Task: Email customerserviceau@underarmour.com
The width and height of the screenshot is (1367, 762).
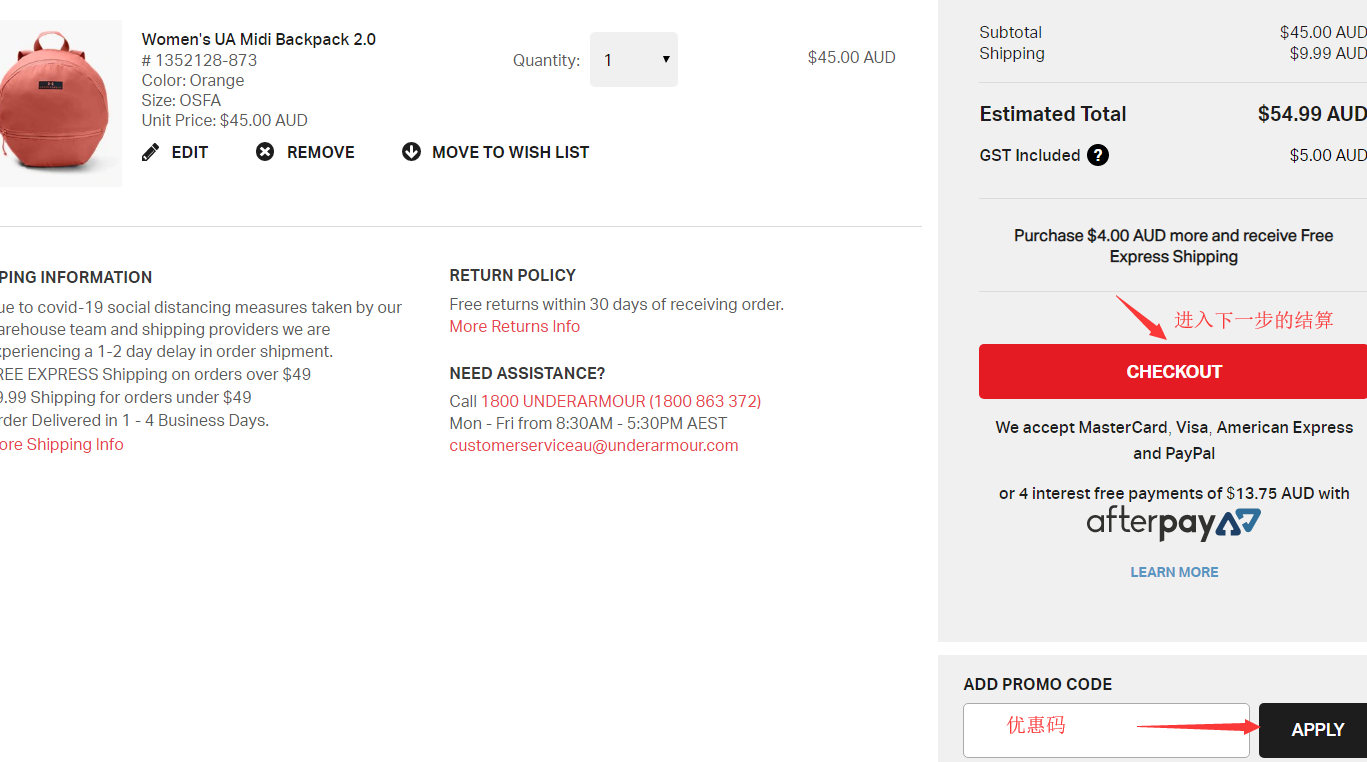Action: (594, 446)
